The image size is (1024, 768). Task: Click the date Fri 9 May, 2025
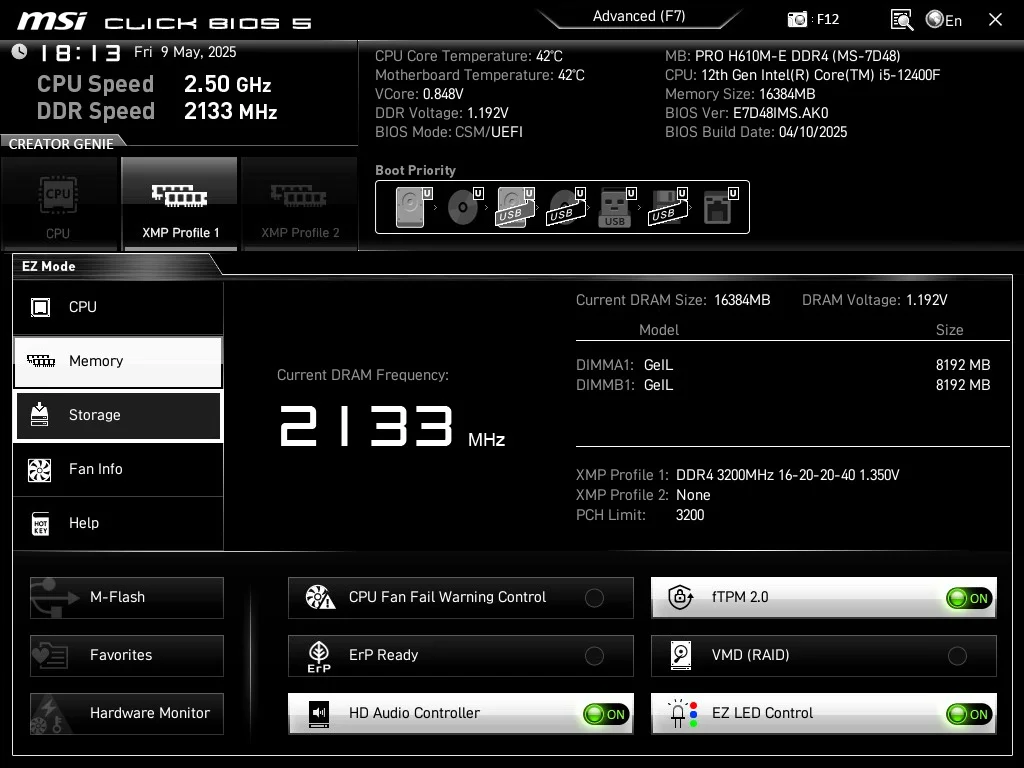(x=185, y=52)
